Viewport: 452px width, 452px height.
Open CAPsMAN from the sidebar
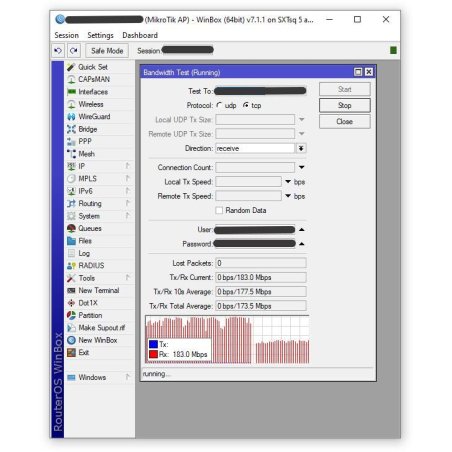(94, 79)
